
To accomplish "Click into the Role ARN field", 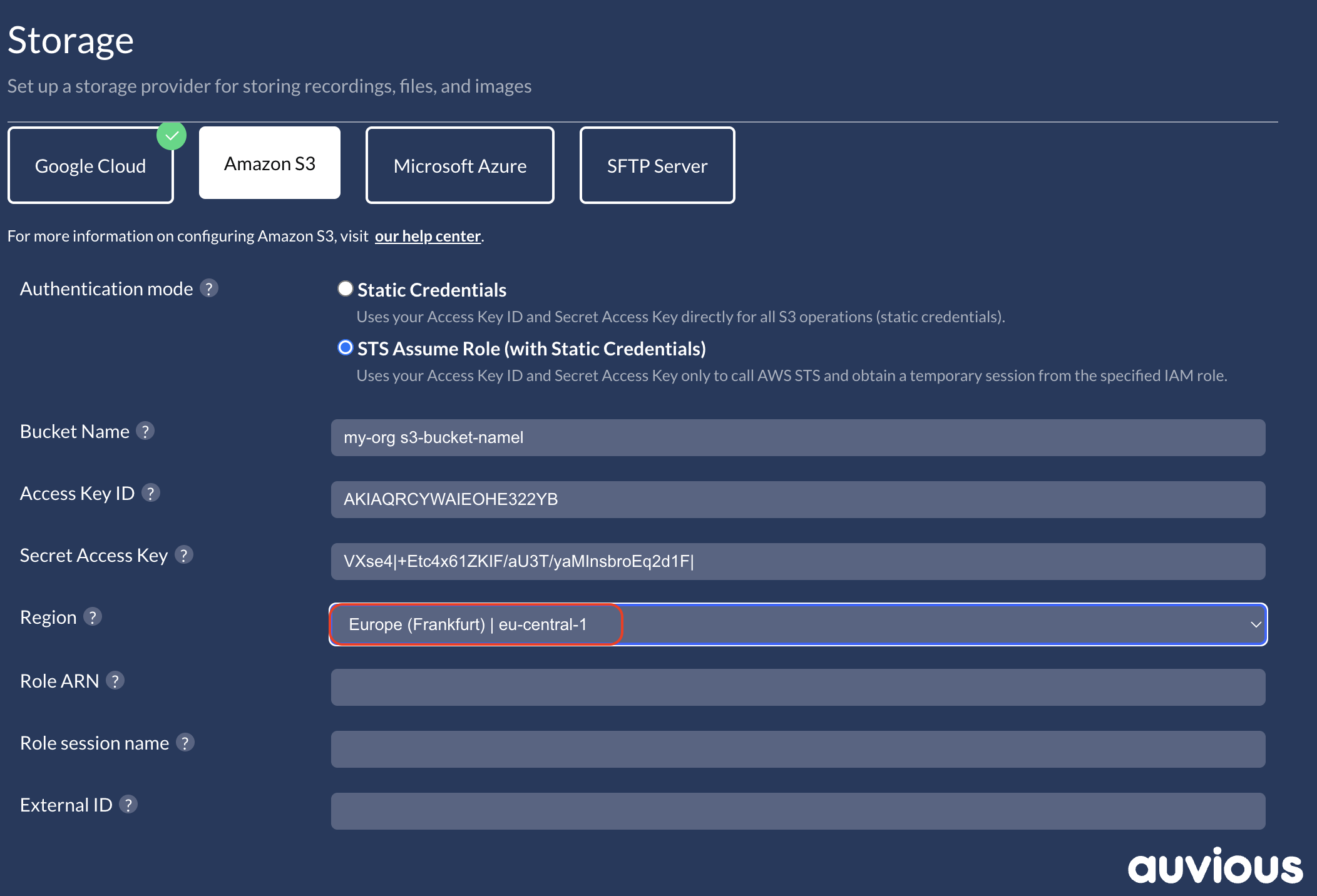I will (x=797, y=687).
